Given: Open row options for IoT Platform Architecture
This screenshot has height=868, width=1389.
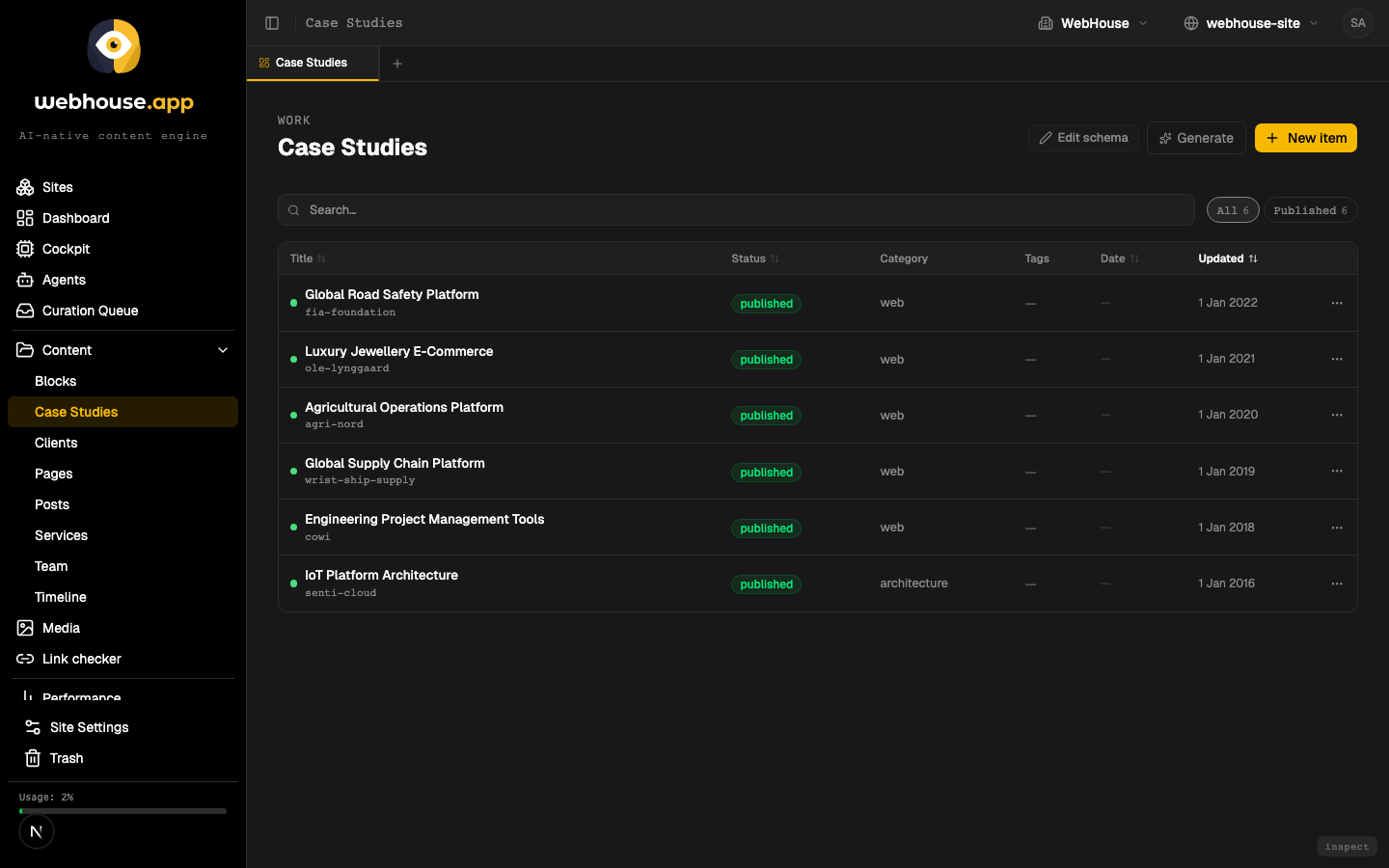Looking at the screenshot, I should click(1337, 583).
